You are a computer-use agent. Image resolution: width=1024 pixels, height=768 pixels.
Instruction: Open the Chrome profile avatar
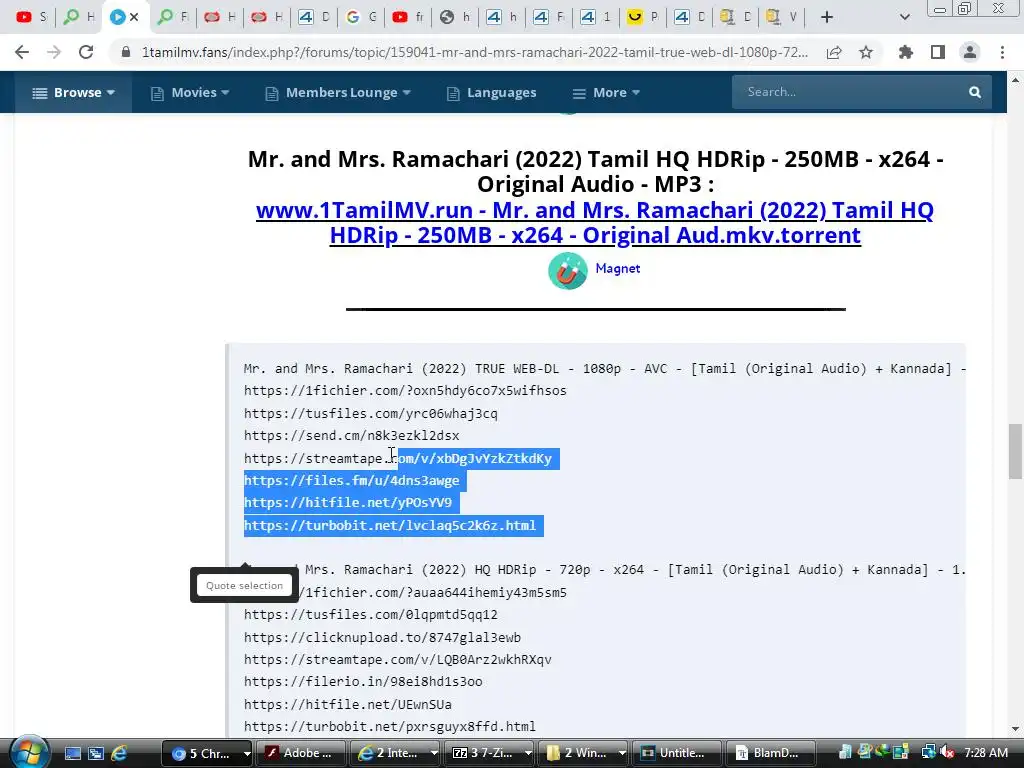coord(970,52)
